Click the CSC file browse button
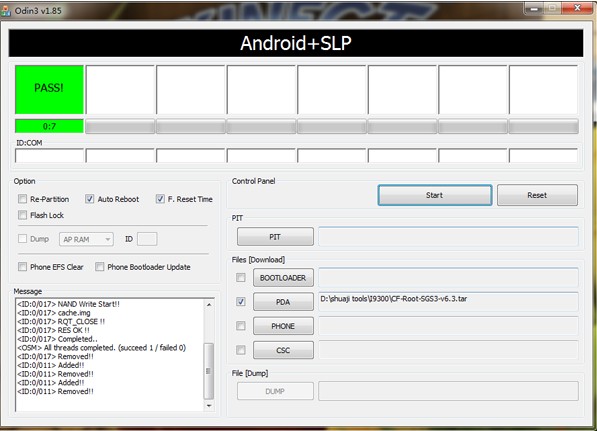 coord(283,350)
